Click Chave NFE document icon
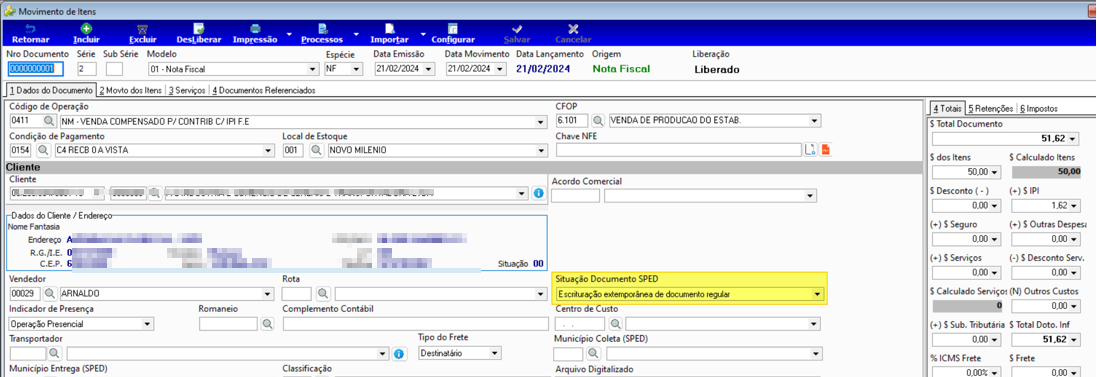The image size is (1097, 377). [811, 150]
